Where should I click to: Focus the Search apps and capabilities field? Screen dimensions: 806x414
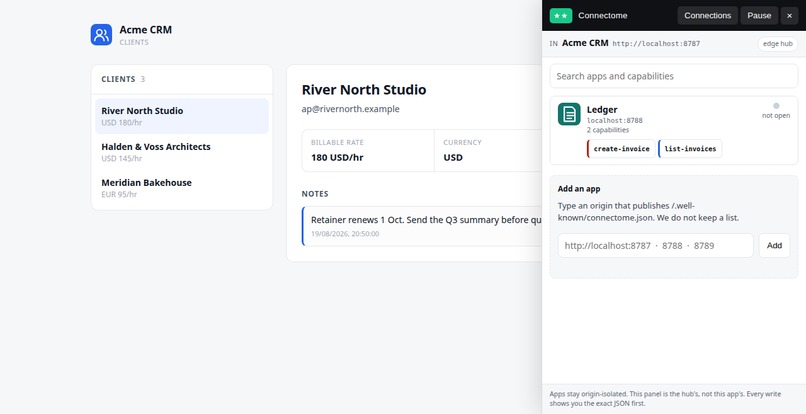pyautogui.click(x=673, y=76)
